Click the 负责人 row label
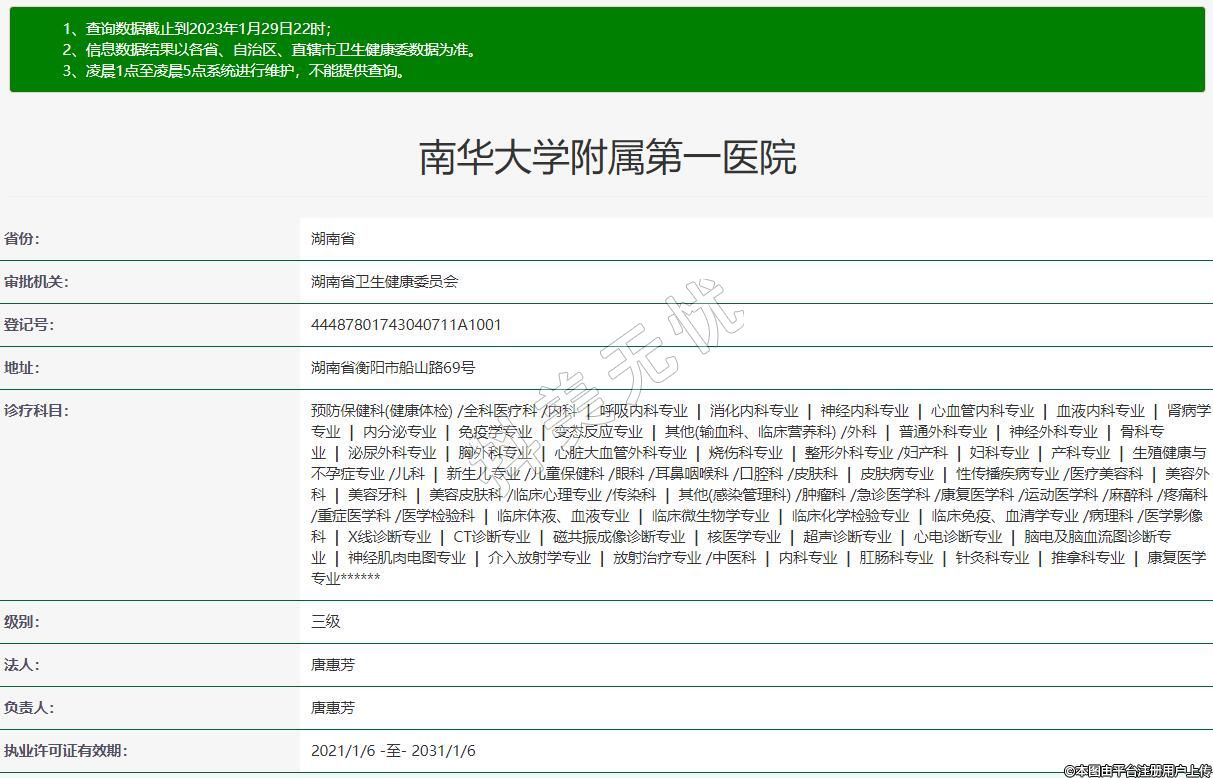 click(x=29, y=708)
